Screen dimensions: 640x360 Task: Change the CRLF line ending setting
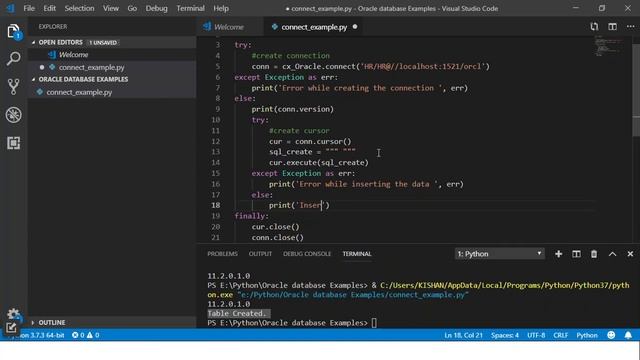click(x=560, y=335)
